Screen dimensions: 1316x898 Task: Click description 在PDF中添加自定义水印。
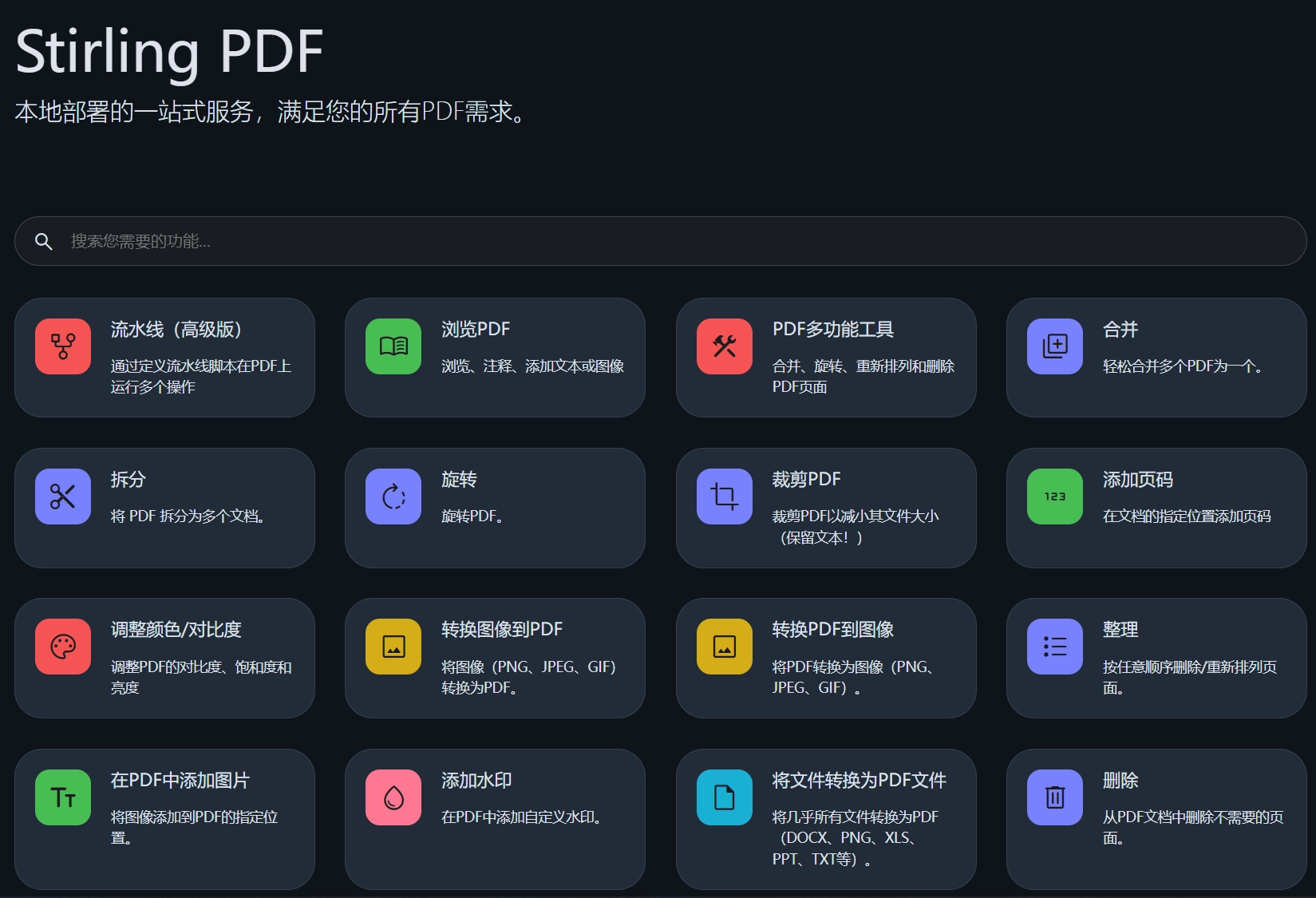point(522,817)
